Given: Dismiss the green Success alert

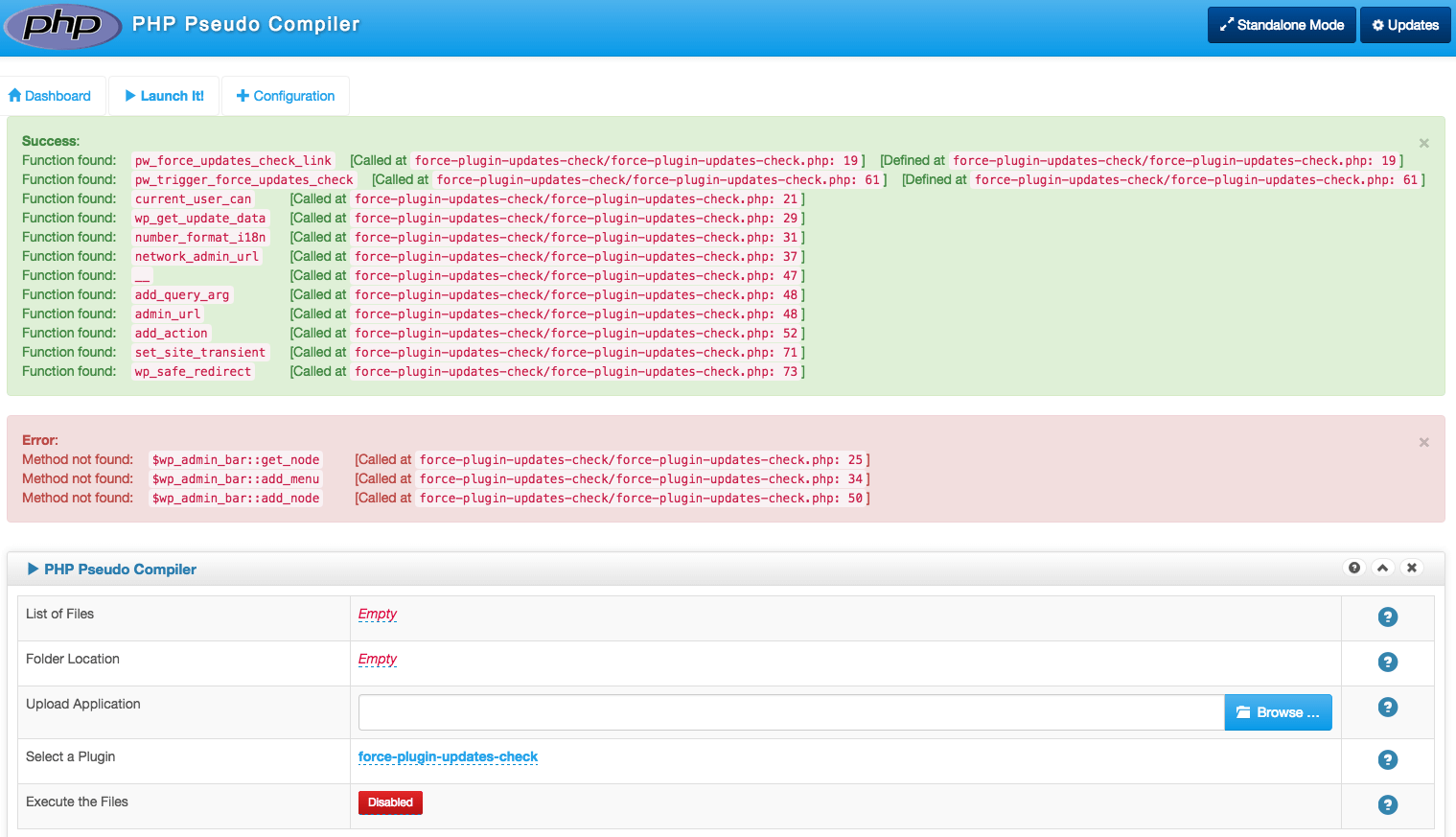Looking at the screenshot, I should (1424, 143).
